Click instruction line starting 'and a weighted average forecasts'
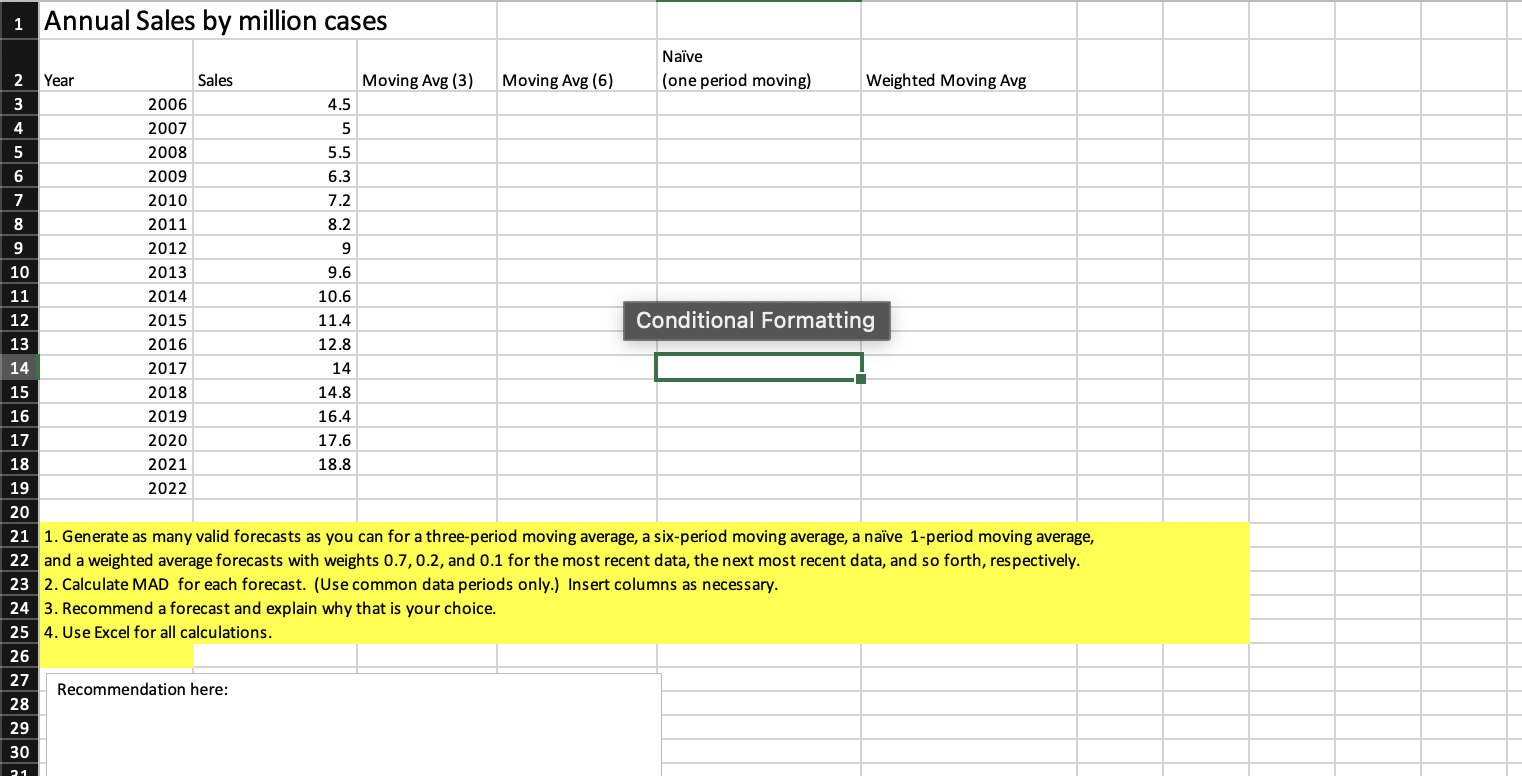This screenshot has width=1522, height=776. (x=562, y=560)
